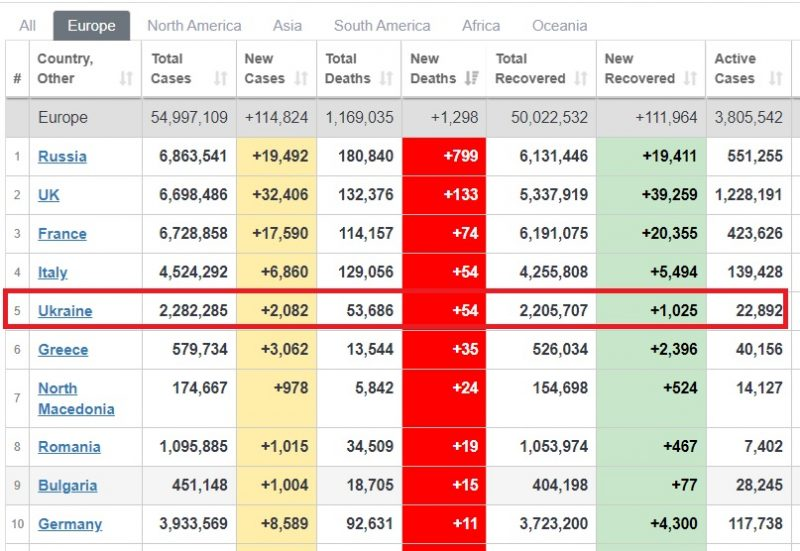This screenshot has height=551, width=800.
Task: Toggle New Deaths descending sort icon
Action: 471,78
